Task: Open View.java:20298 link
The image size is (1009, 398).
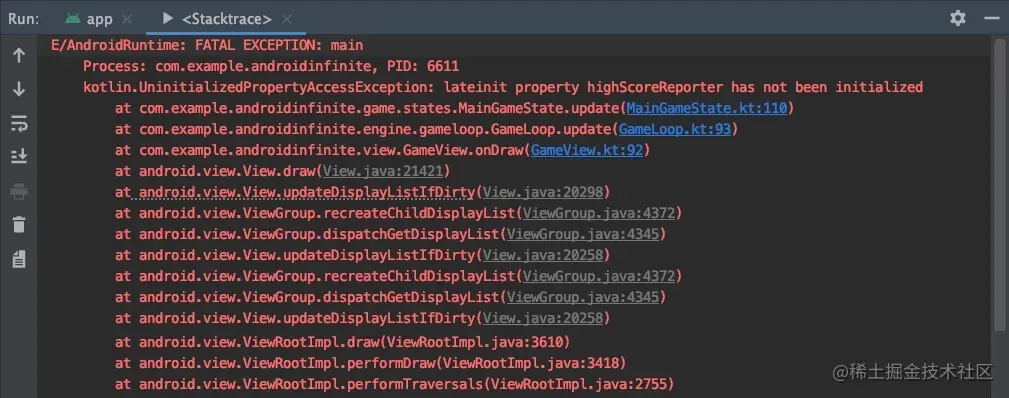Action: point(542,192)
